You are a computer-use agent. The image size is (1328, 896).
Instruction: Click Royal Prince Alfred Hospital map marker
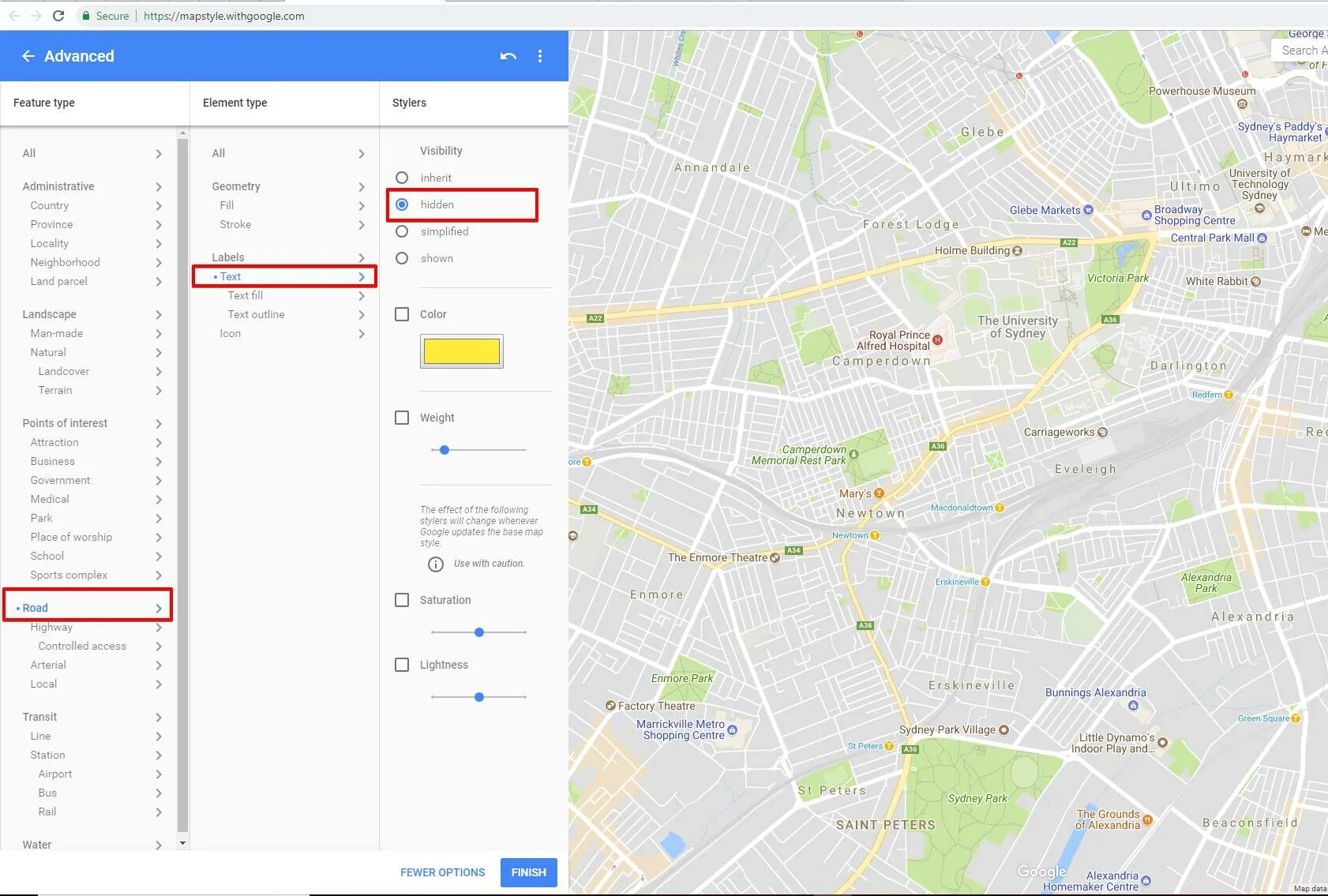point(937,340)
